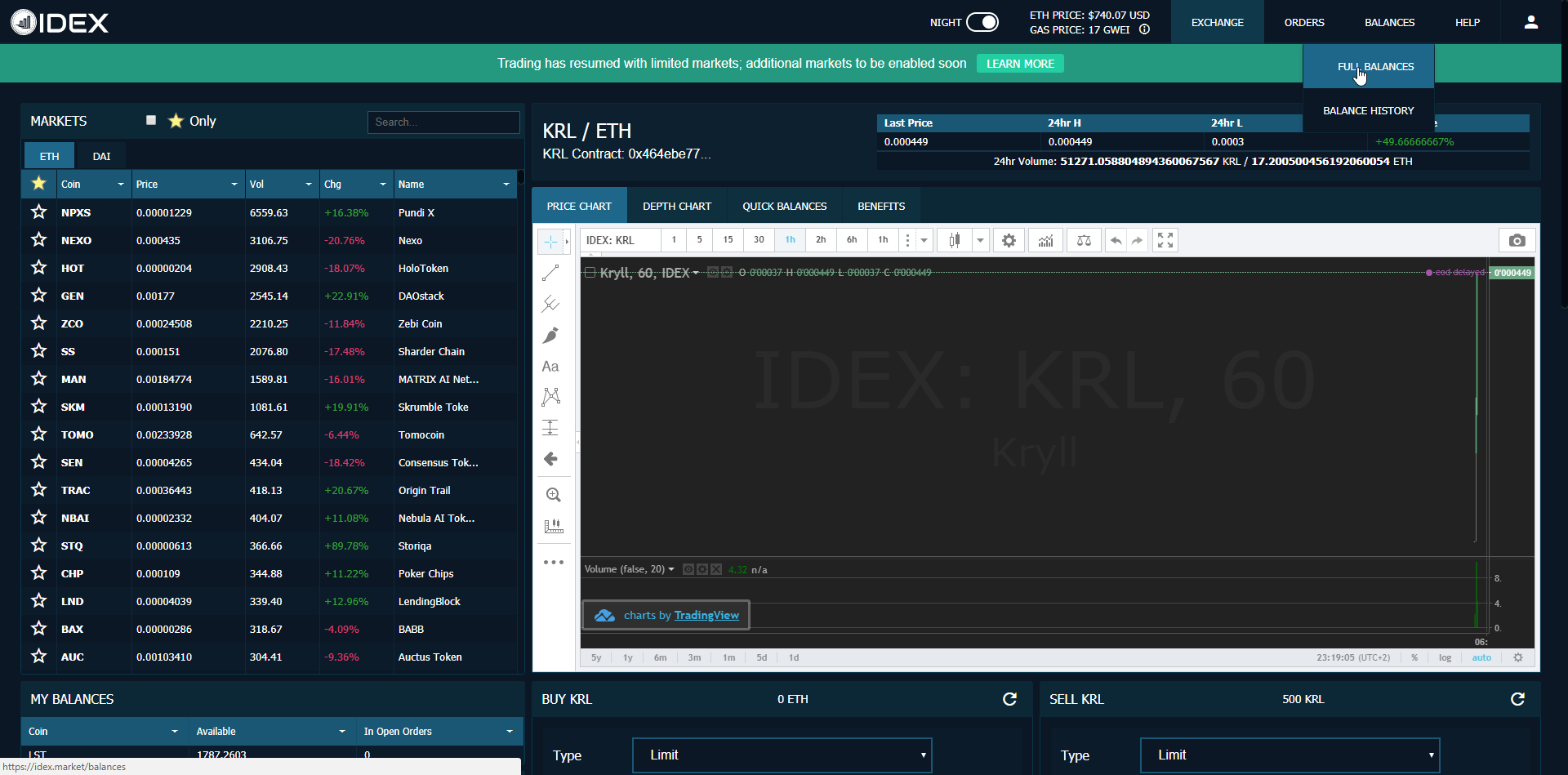Take a chart snapshot with camera icon
1568x775 pixels.
pos(1517,240)
